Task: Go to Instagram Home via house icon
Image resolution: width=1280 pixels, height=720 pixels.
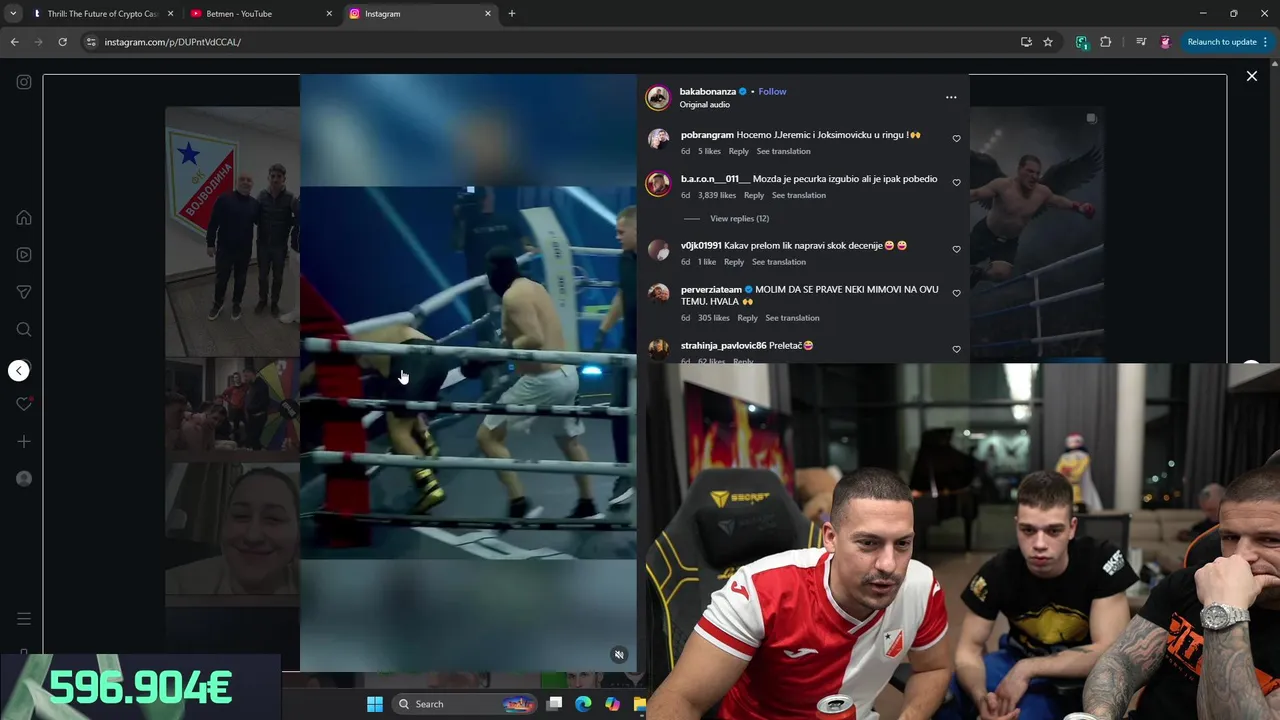Action: coord(24,217)
